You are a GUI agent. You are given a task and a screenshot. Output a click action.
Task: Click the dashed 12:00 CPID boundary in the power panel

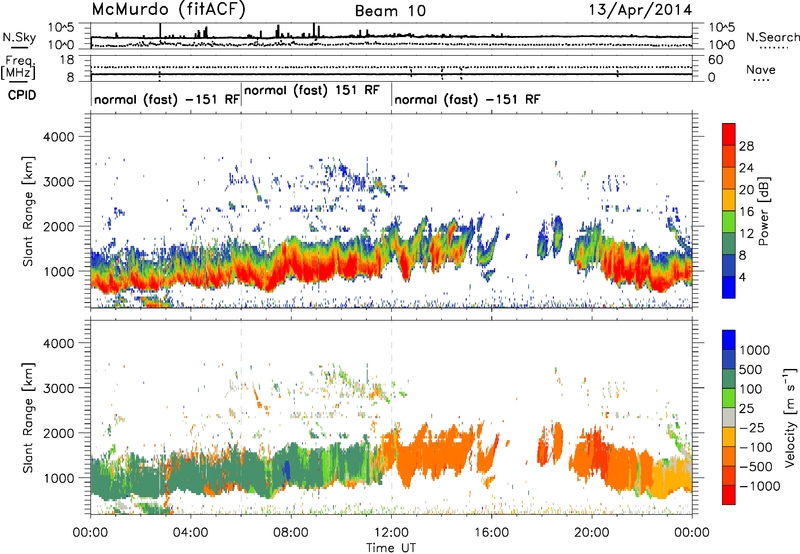point(392,211)
